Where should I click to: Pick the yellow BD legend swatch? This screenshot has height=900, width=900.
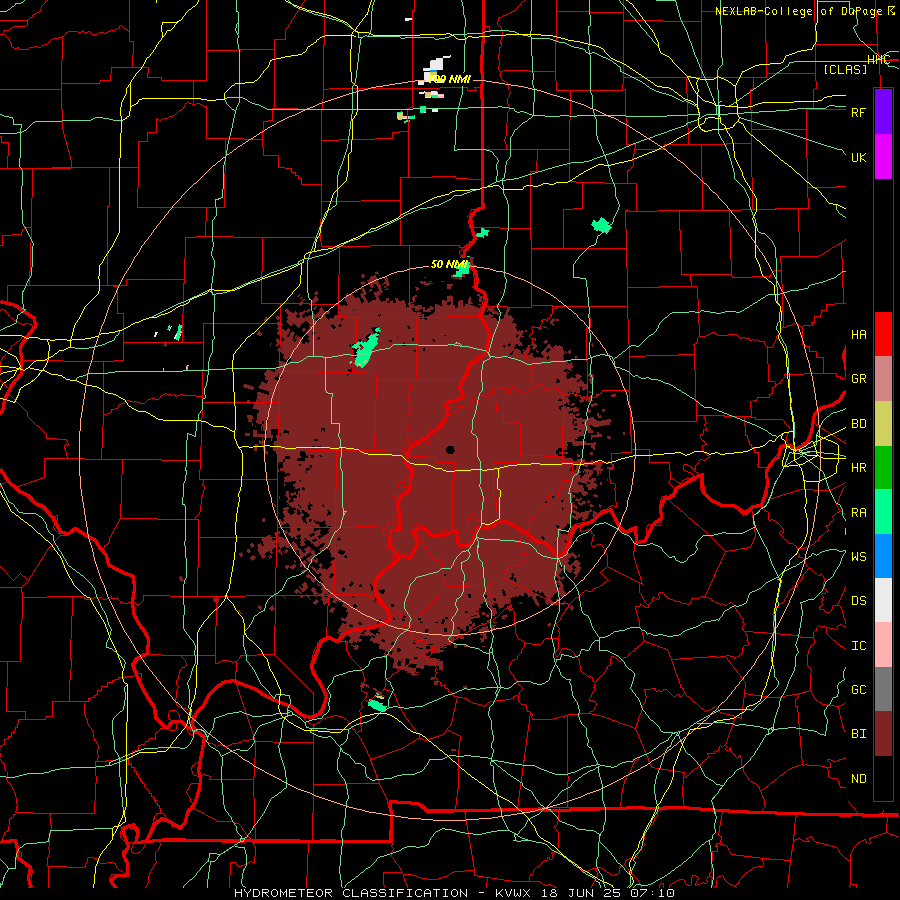pos(883,424)
